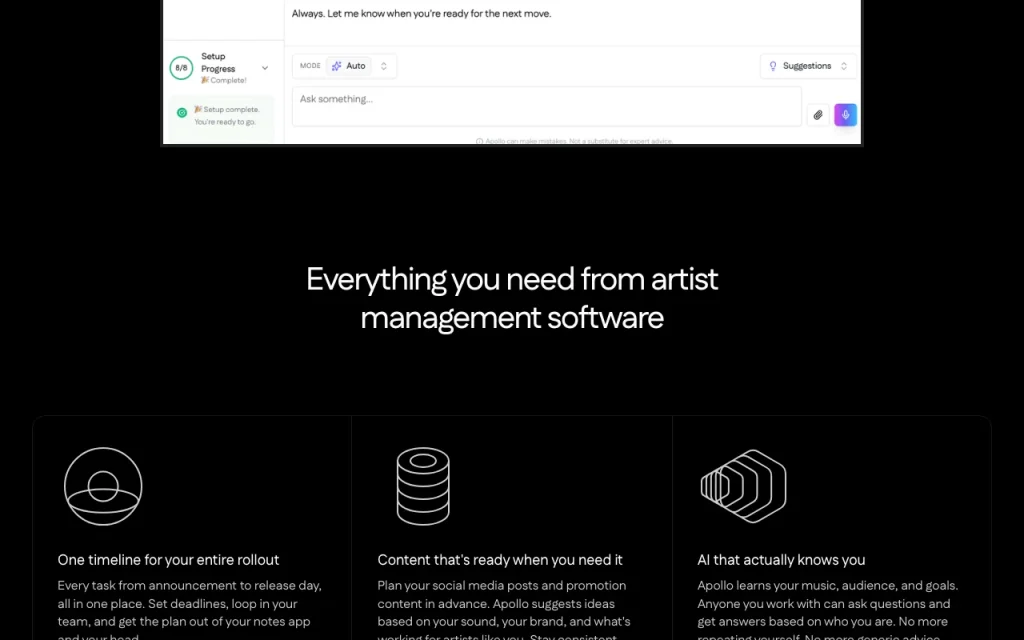Focus the "Ask something..." message field
Image resolution: width=1024 pixels, height=640 pixels.
547,106
